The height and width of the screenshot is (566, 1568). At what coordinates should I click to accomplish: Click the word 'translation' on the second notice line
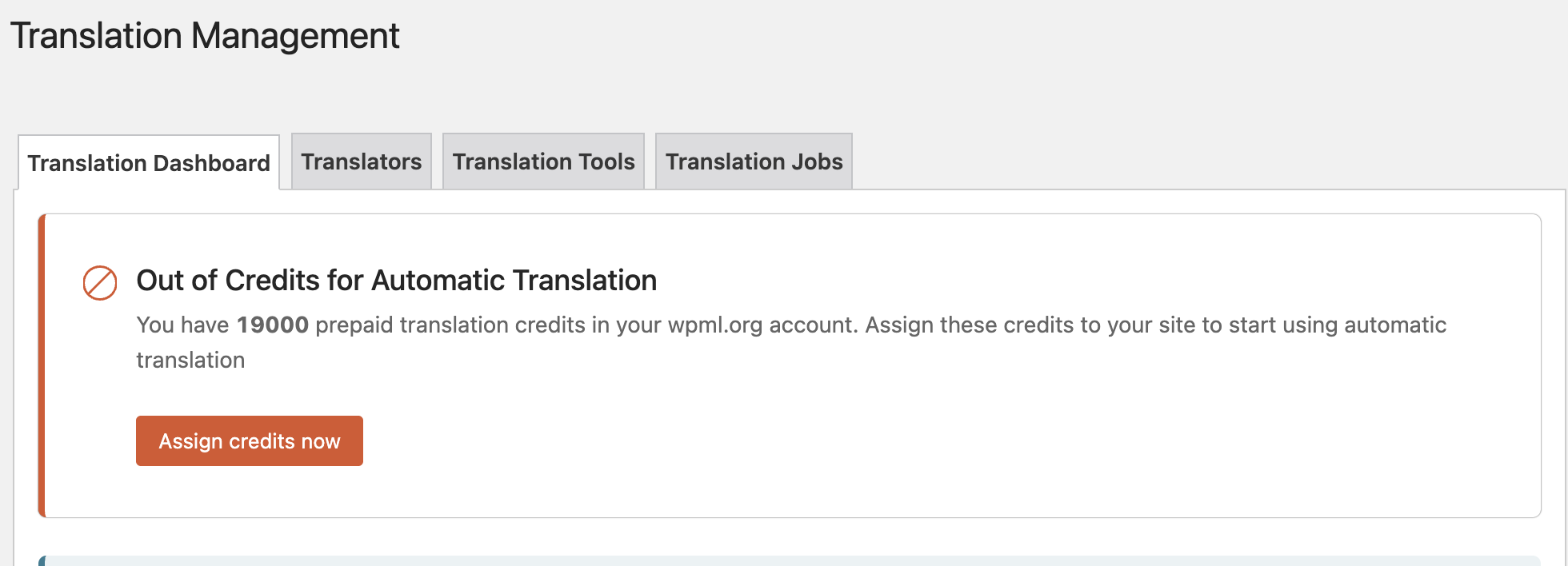click(x=190, y=360)
